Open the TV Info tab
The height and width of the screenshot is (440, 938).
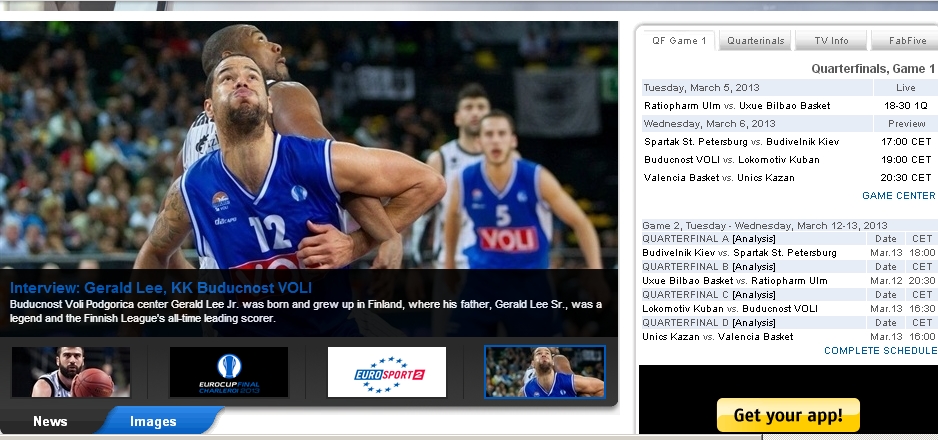click(831, 41)
